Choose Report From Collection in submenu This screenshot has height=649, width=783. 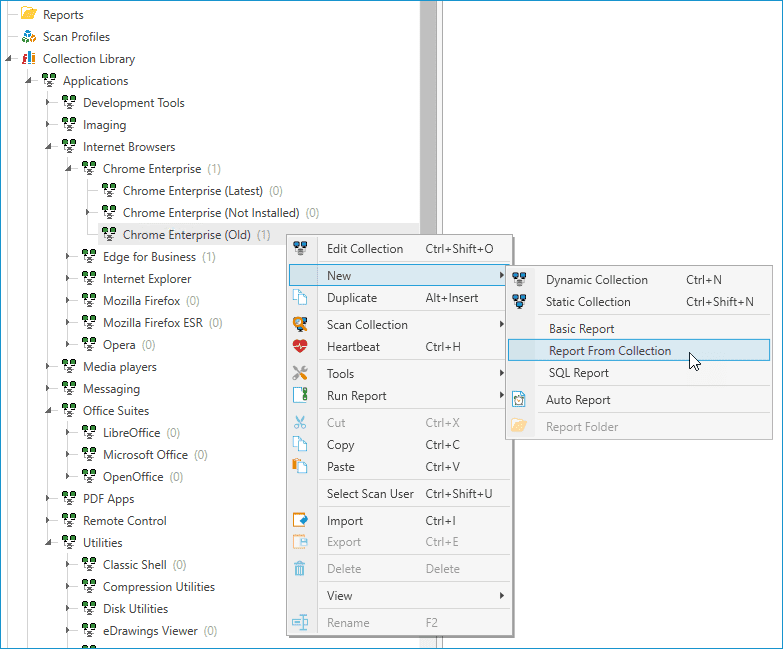tap(639, 350)
